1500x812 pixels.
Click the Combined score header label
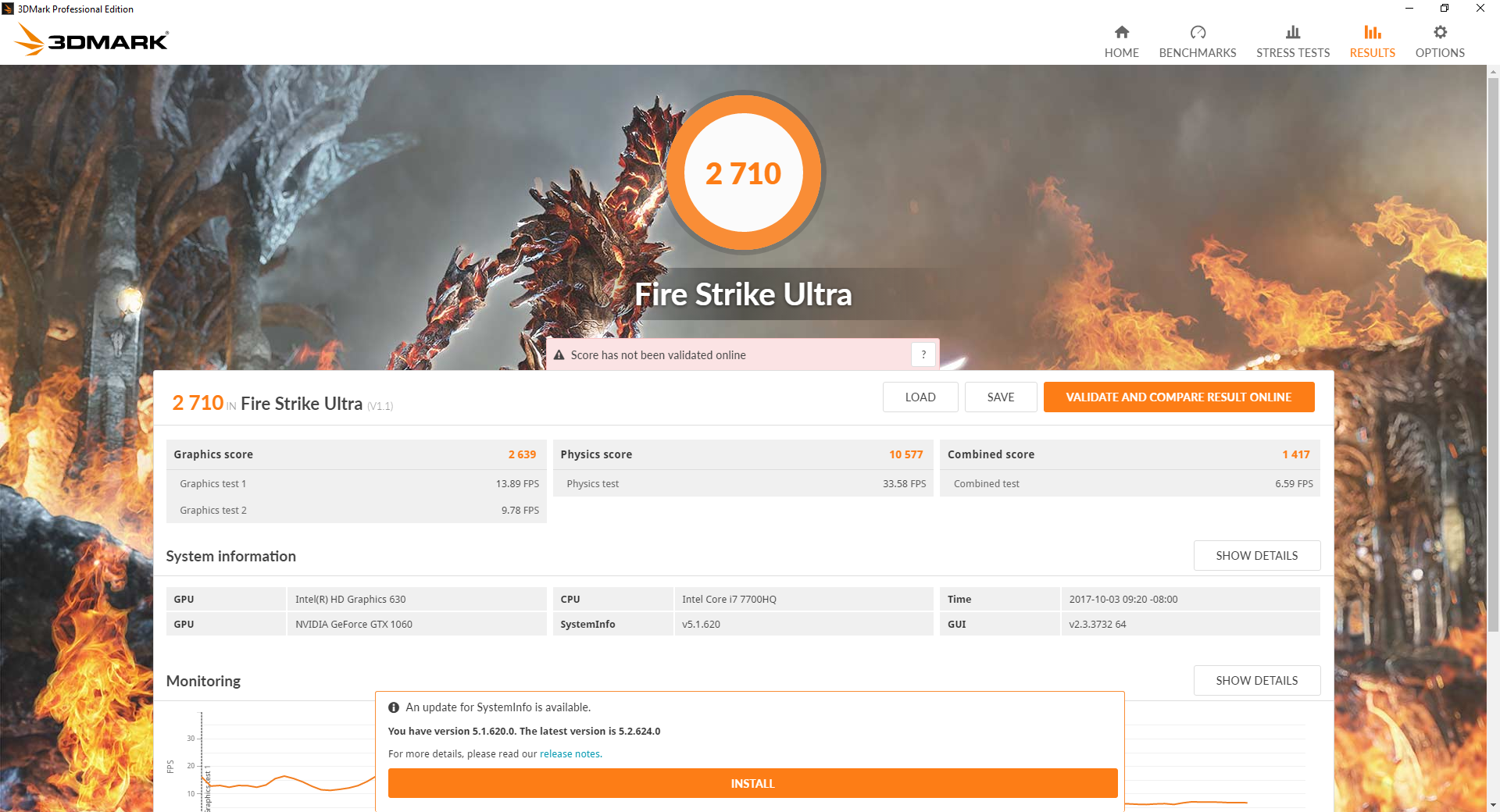(x=991, y=454)
